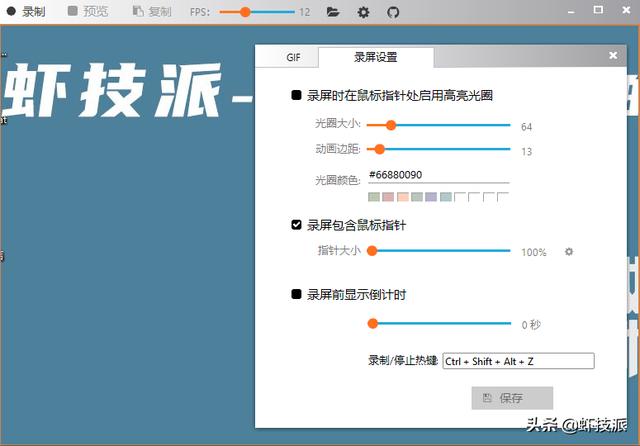
Task: Click the countdown seconds slider handle
Action: (373, 324)
